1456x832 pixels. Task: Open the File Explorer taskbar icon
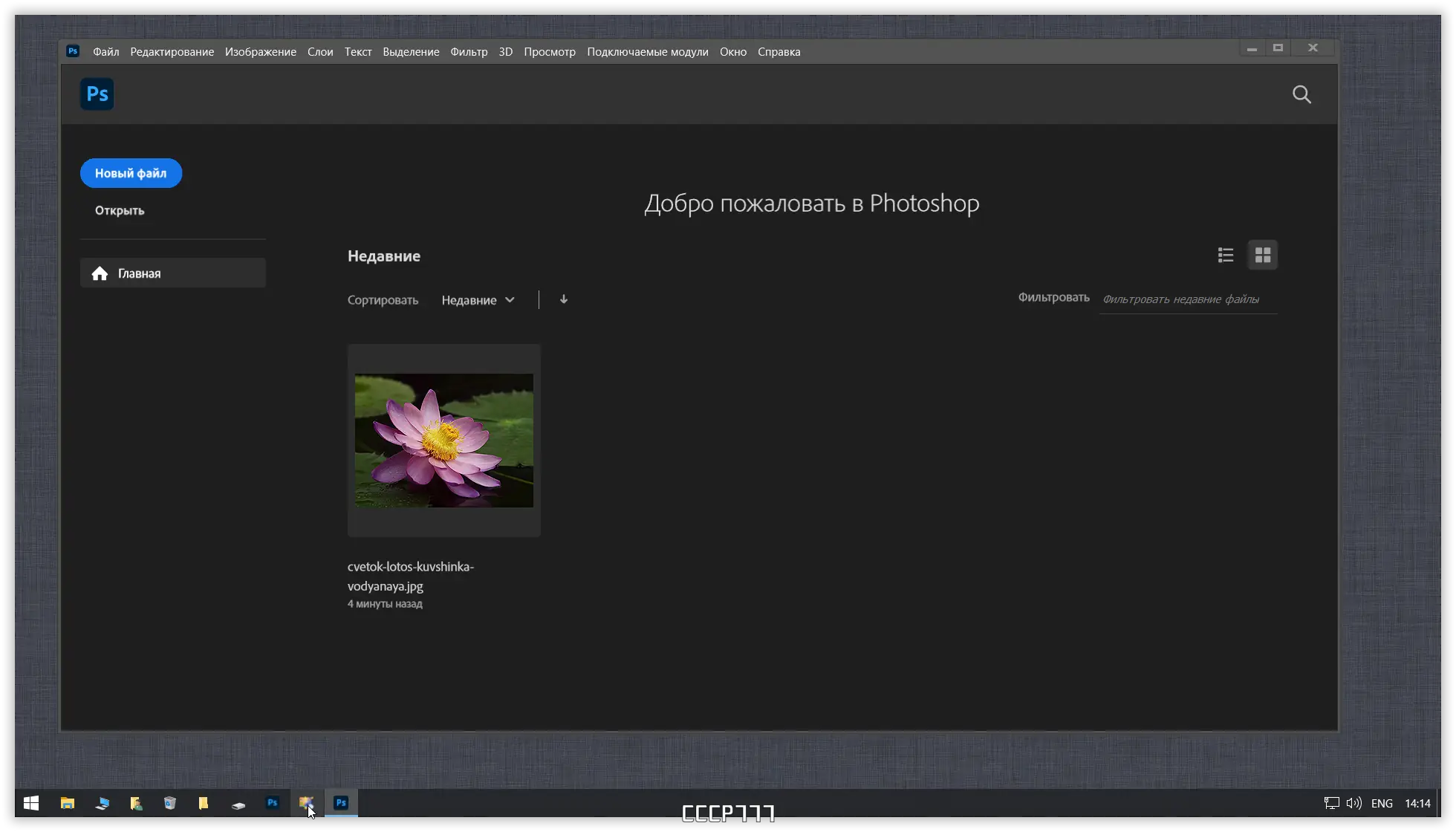click(x=68, y=803)
